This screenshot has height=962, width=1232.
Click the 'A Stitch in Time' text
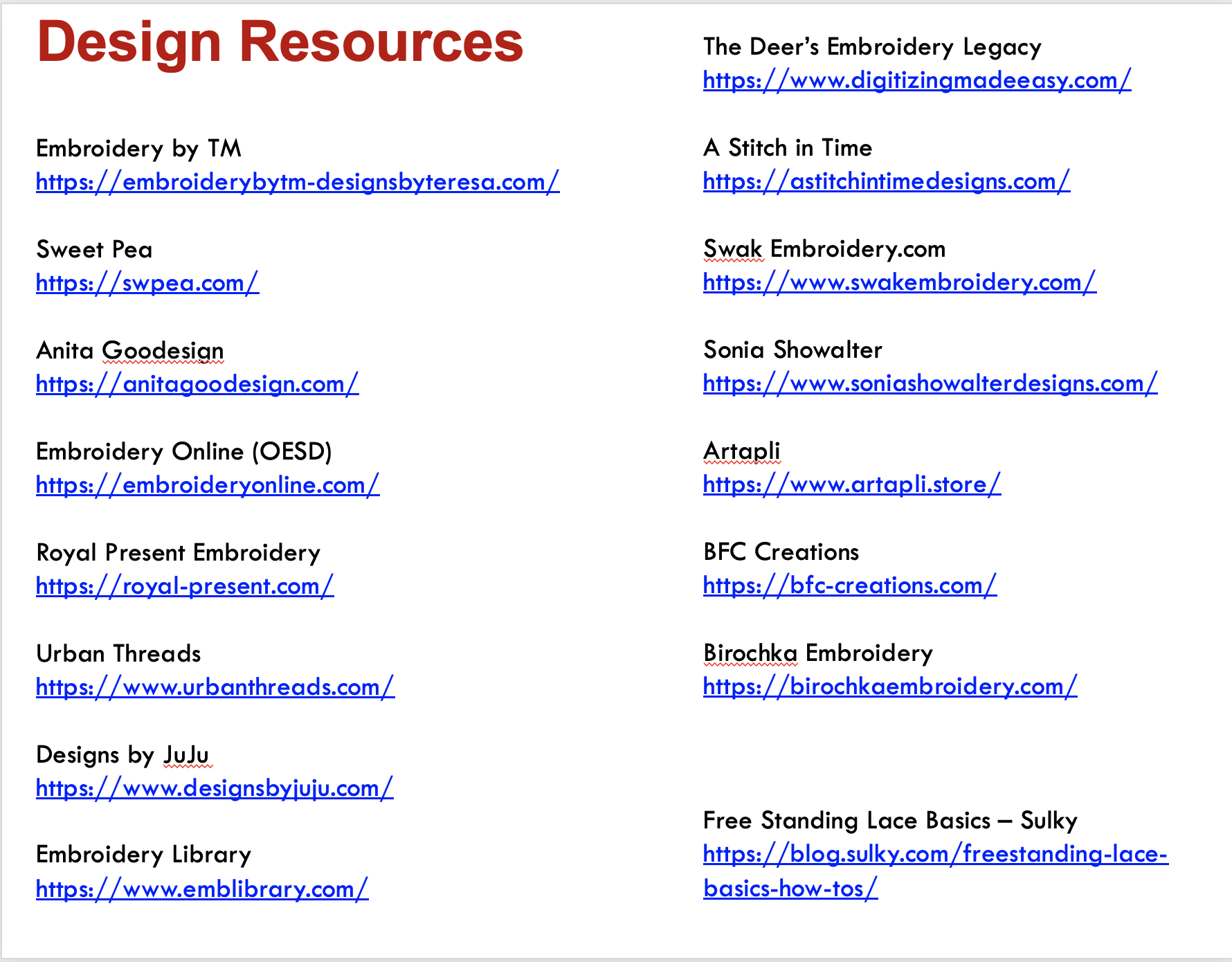(x=788, y=147)
